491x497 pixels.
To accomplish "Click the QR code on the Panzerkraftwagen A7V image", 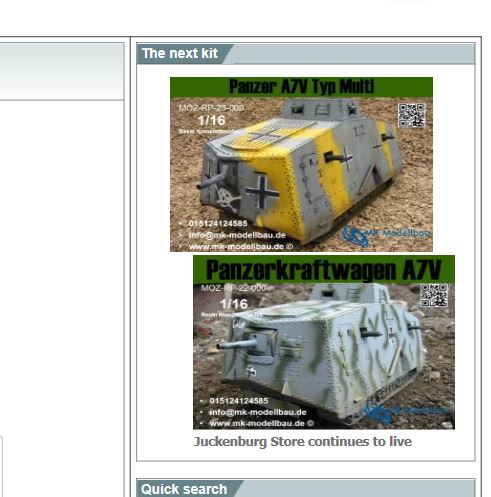I will 434,295.
